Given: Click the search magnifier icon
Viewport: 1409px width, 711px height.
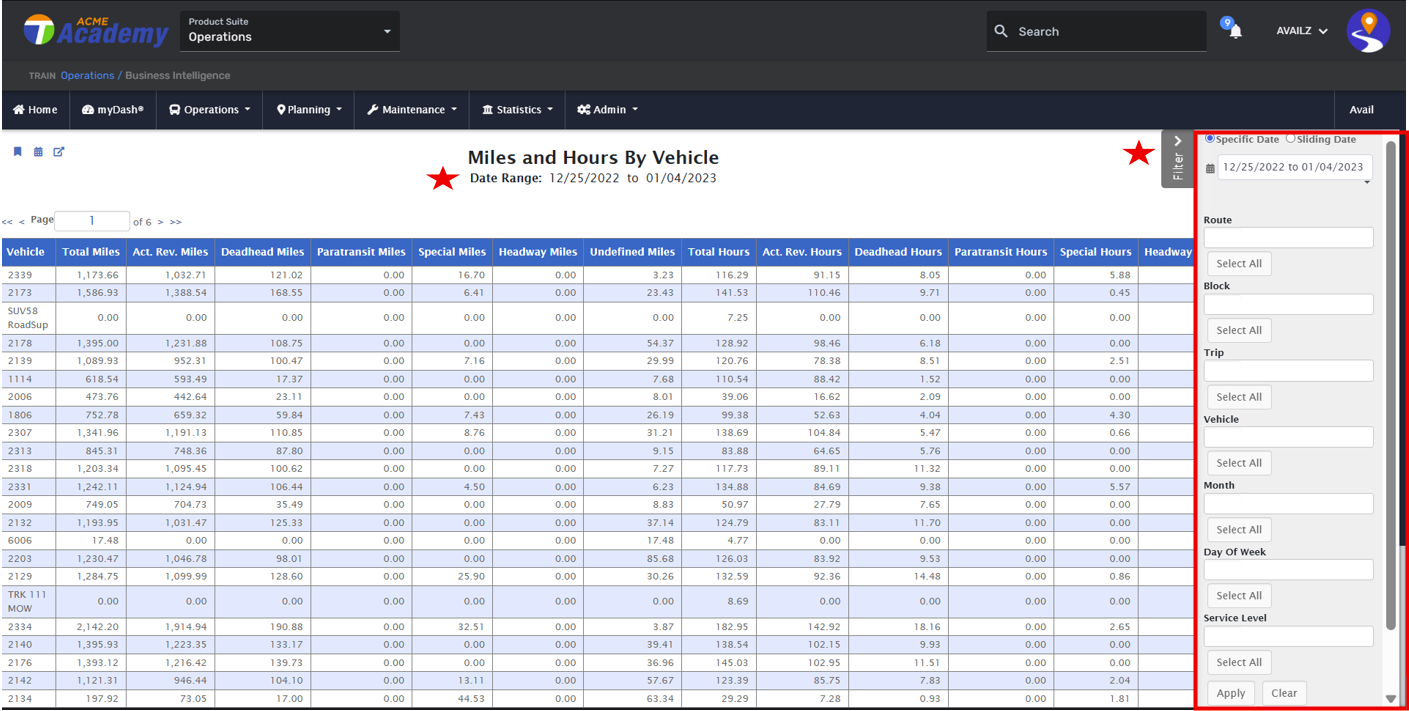Looking at the screenshot, I should [x=1001, y=31].
